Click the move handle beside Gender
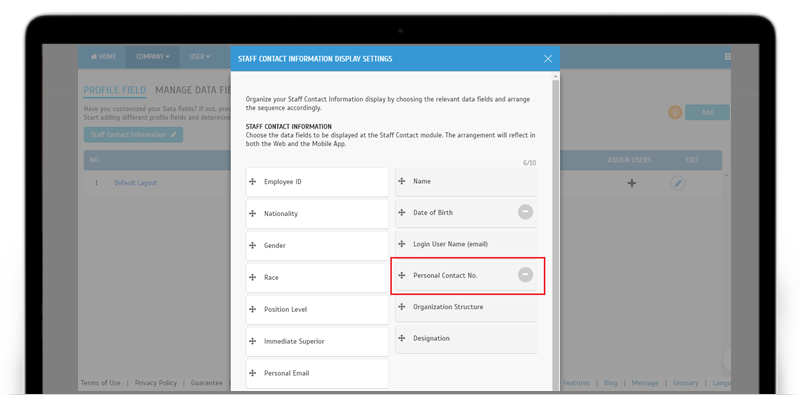This screenshot has height=395, width=800. point(252,245)
